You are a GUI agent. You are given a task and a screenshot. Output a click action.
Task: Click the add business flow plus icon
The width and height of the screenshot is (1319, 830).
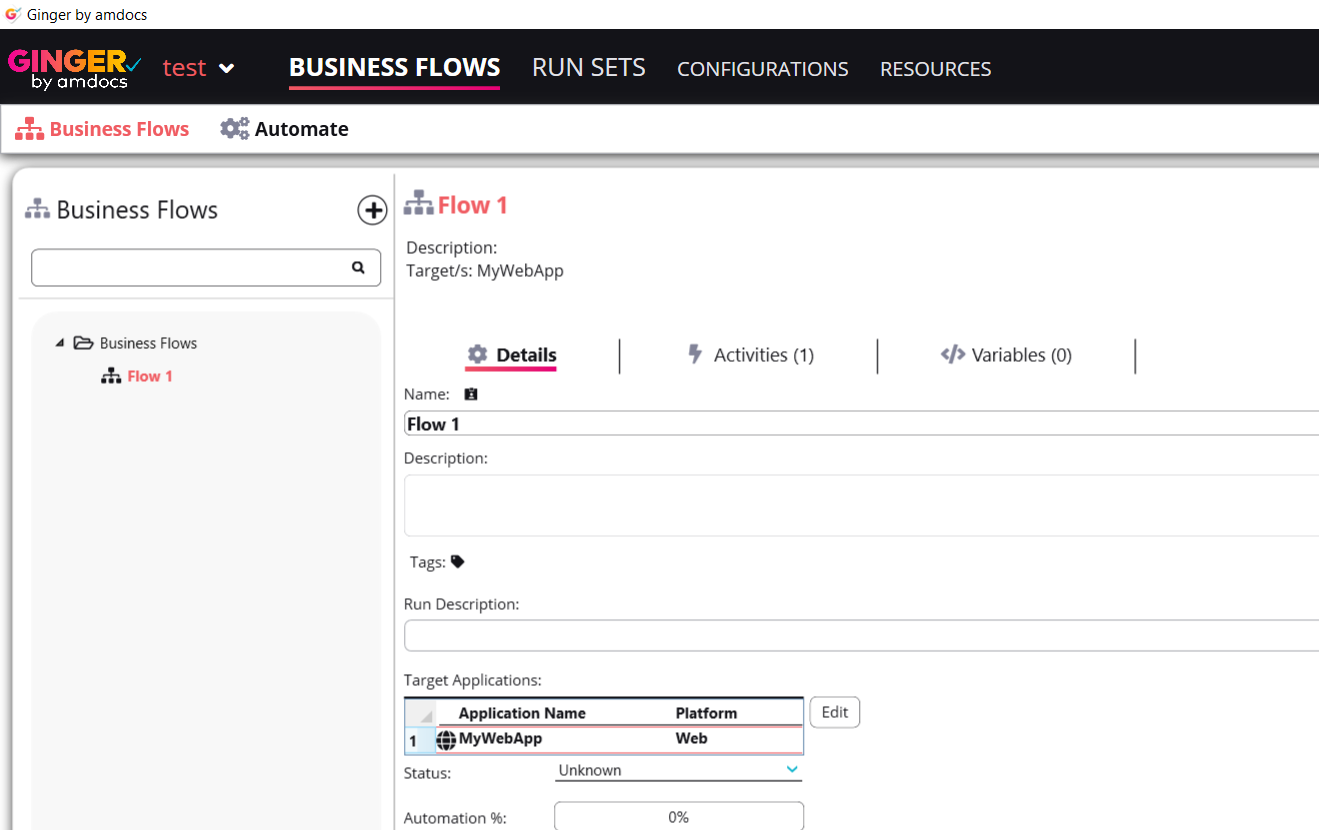point(372,210)
